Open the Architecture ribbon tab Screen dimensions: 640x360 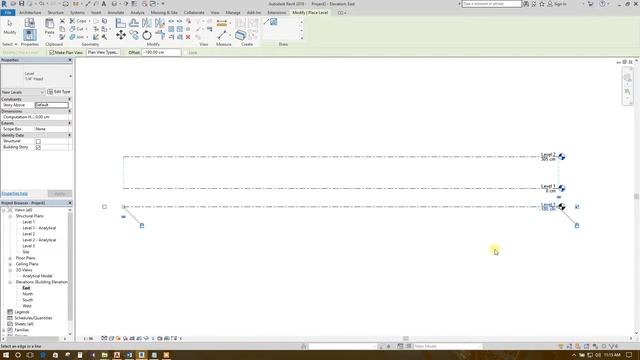[x=30, y=13]
